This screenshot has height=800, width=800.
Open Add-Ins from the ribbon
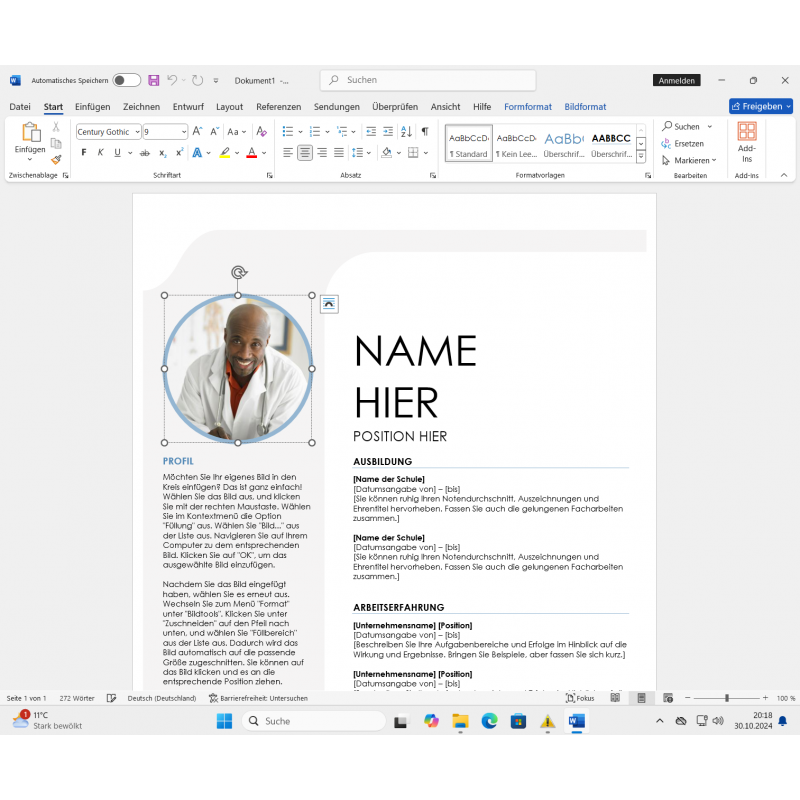coord(746,141)
